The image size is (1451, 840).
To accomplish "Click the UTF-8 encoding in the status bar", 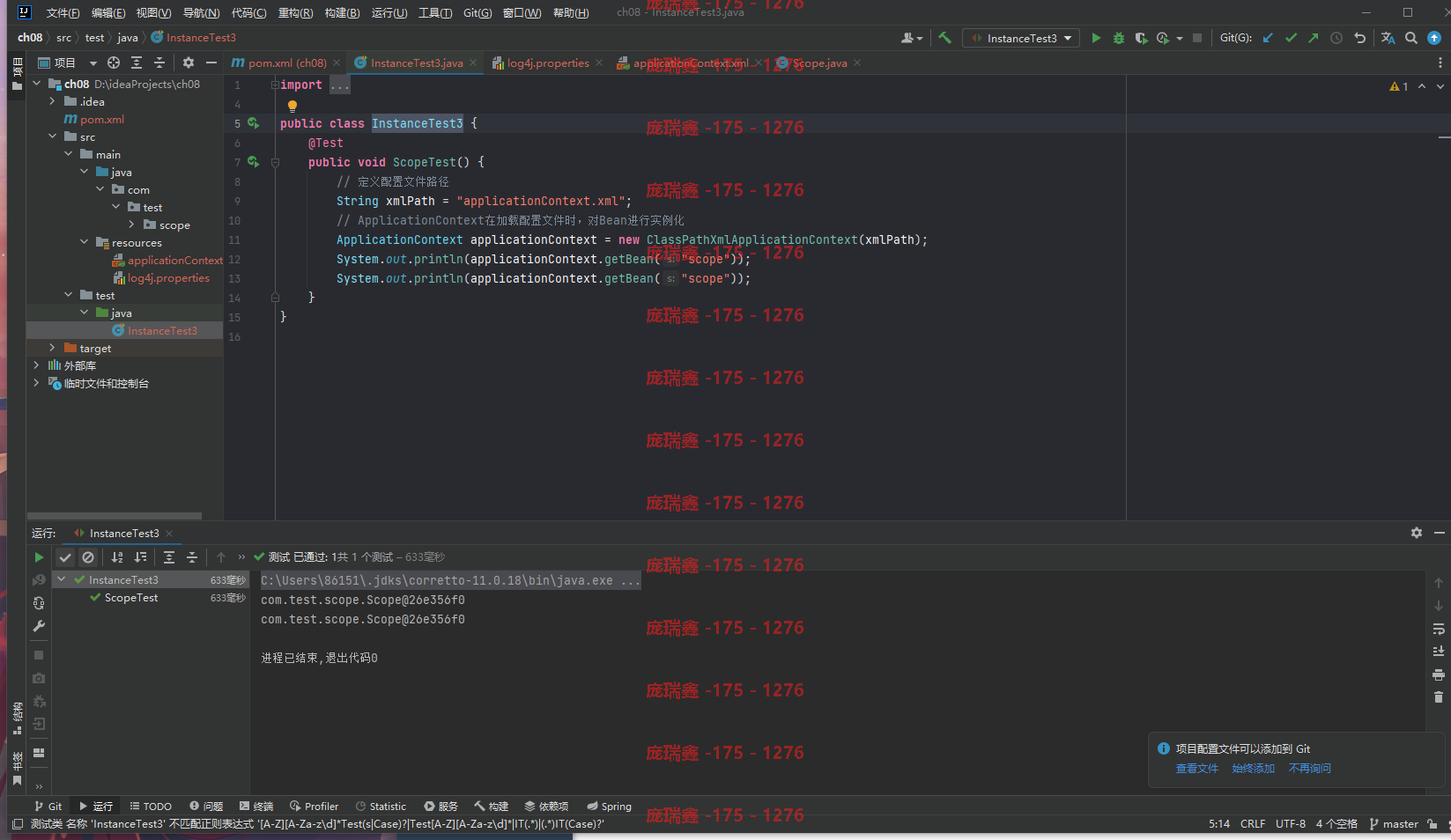I will [1291, 824].
